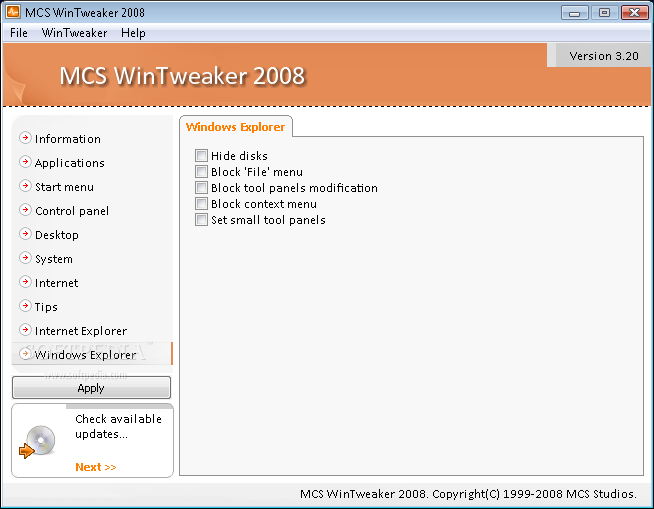Screen dimensions: 654x509
Task: Select the Windows Explorer tab header
Action: pyautogui.click(x=236, y=126)
